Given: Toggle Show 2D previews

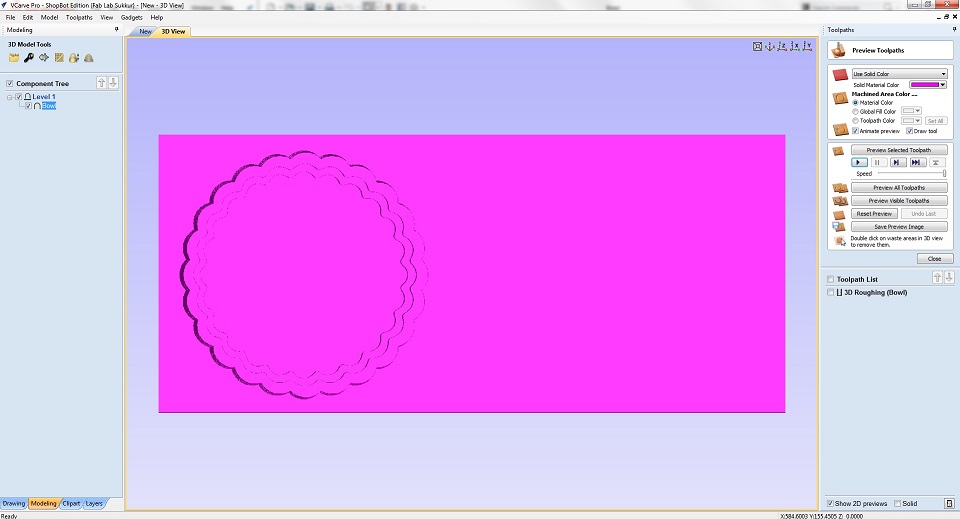Looking at the screenshot, I should coord(830,503).
